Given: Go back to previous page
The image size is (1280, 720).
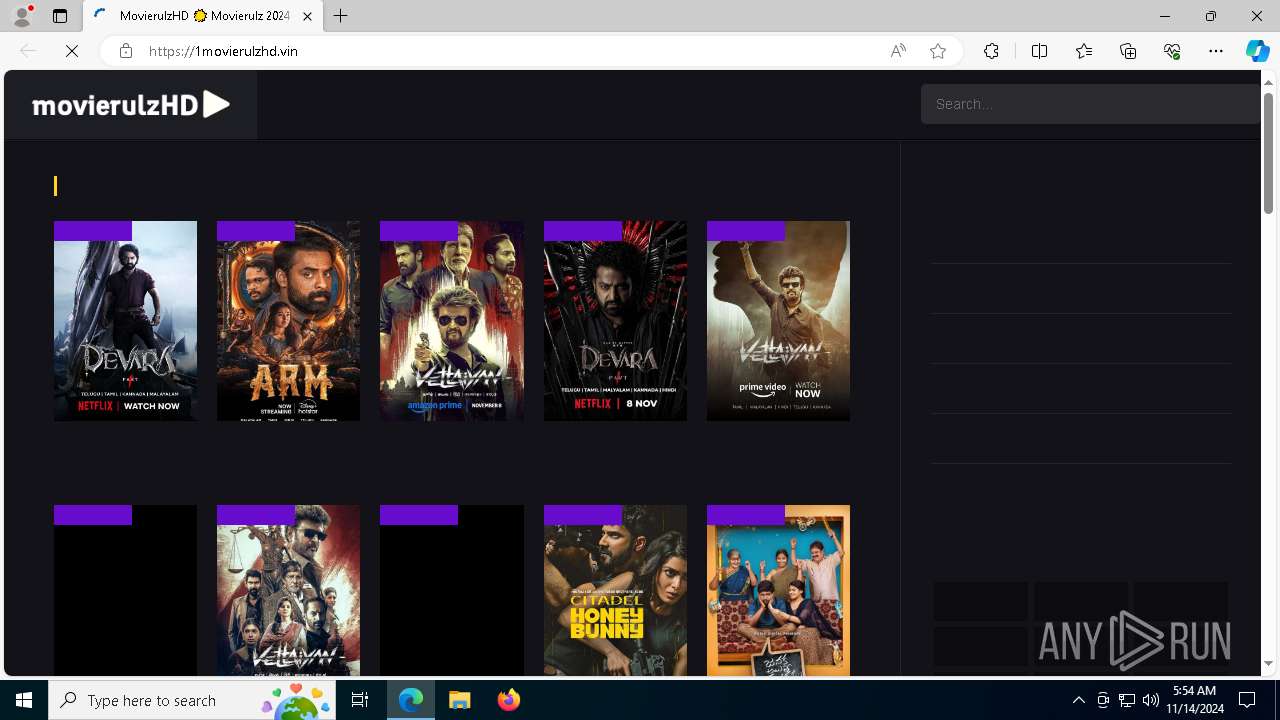Looking at the screenshot, I should click(x=28, y=51).
